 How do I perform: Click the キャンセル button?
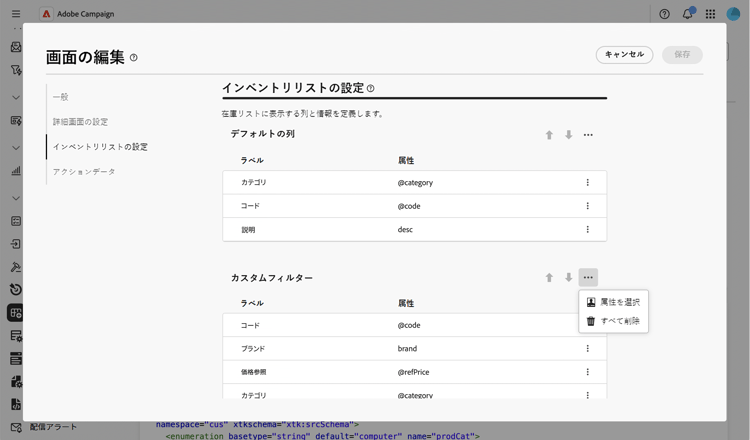(x=624, y=55)
